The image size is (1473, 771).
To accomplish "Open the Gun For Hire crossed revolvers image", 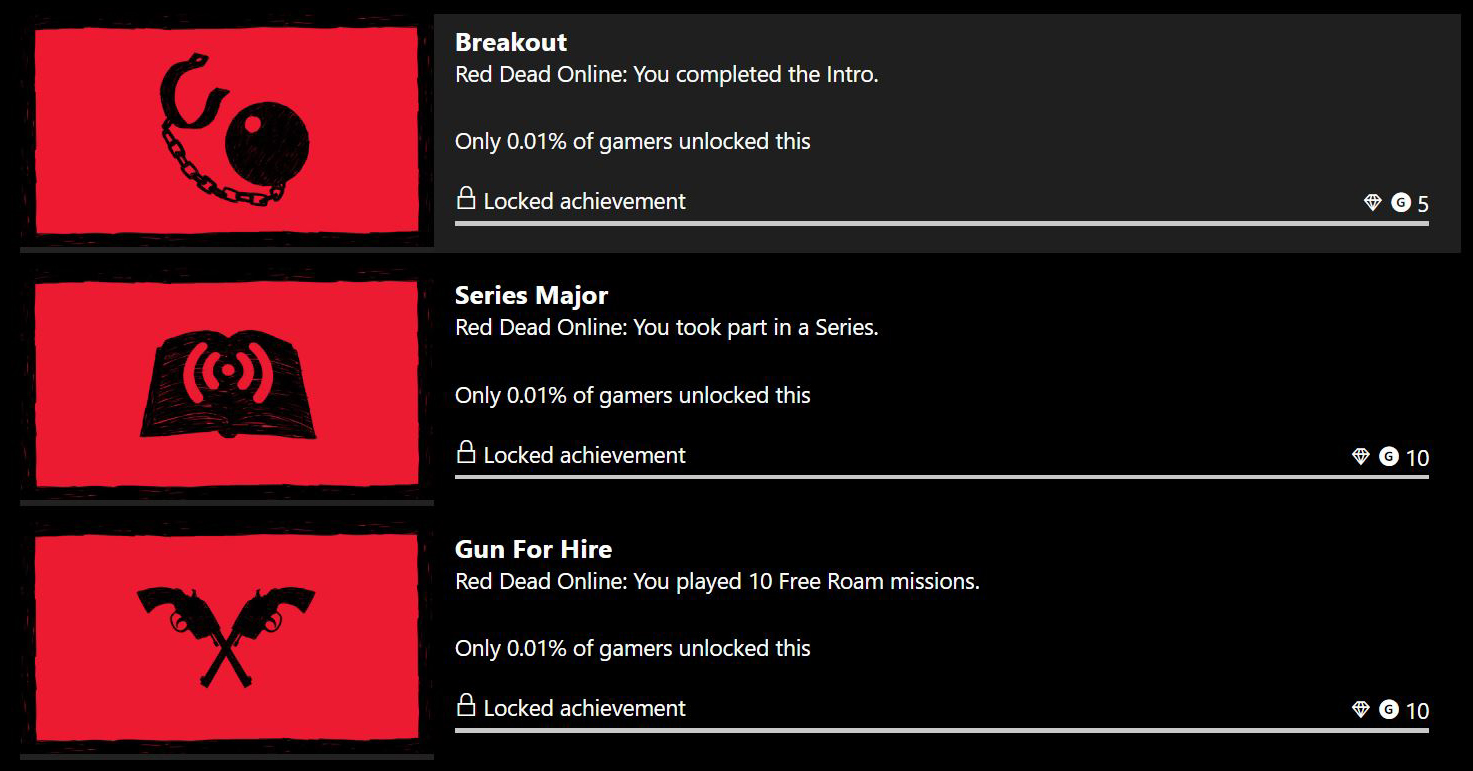I will pyautogui.click(x=227, y=638).
